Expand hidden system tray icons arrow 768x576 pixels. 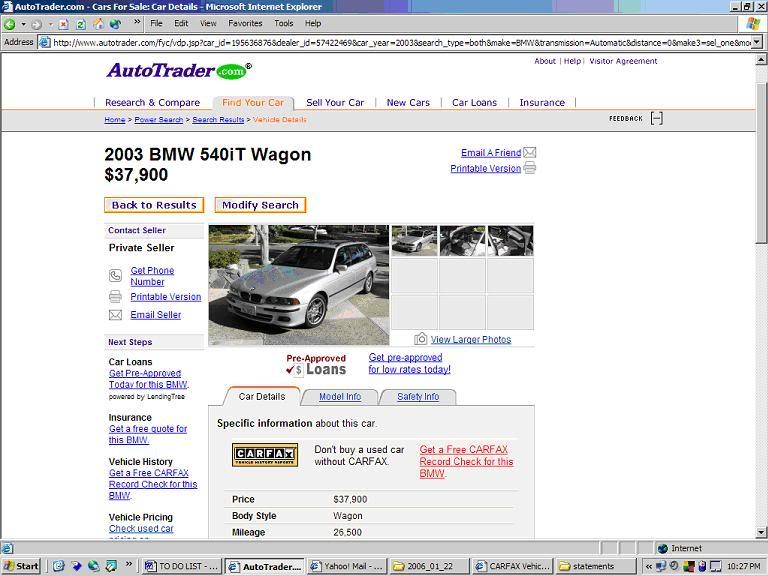click(x=648, y=567)
